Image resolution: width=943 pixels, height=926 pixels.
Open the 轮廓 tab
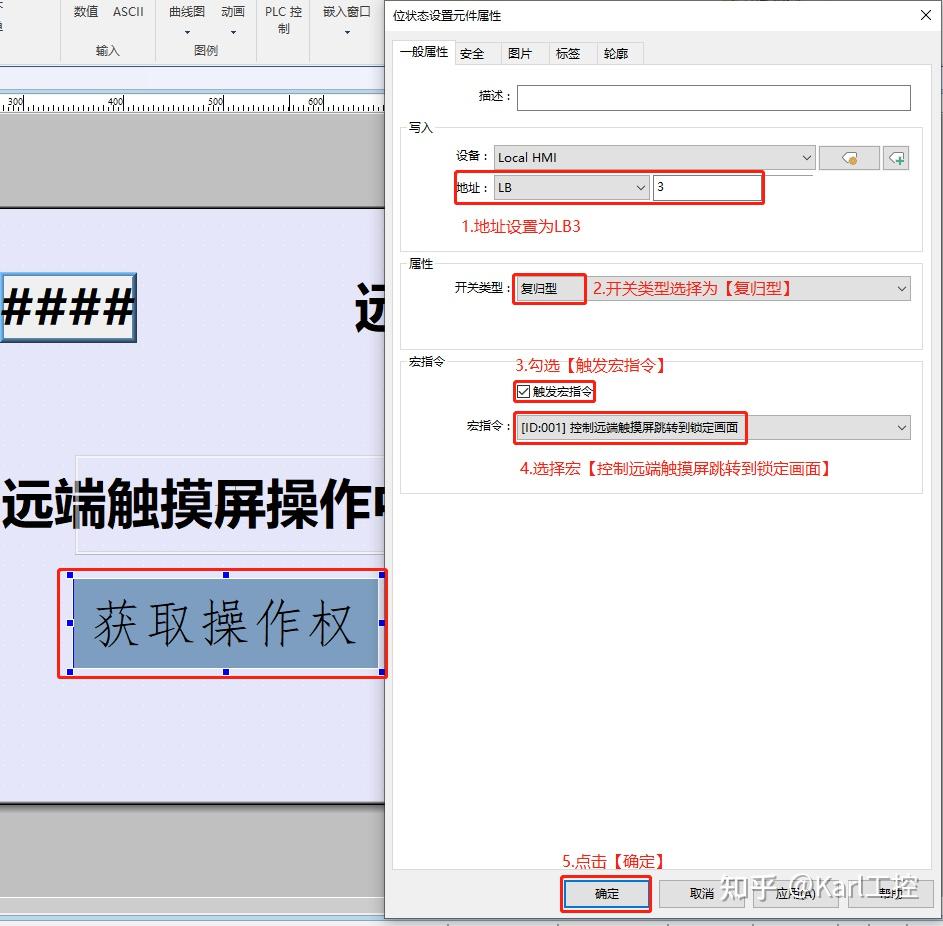click(618, 53)
